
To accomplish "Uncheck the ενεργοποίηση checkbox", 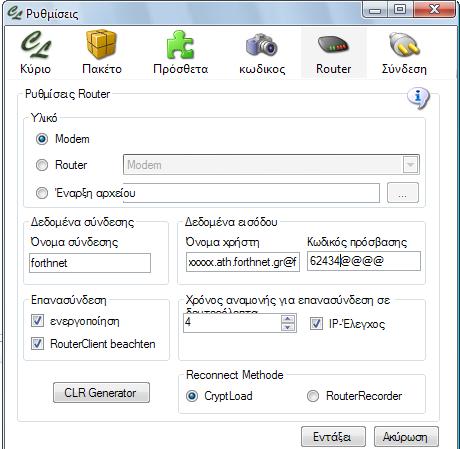I will [x=37, y=321].
